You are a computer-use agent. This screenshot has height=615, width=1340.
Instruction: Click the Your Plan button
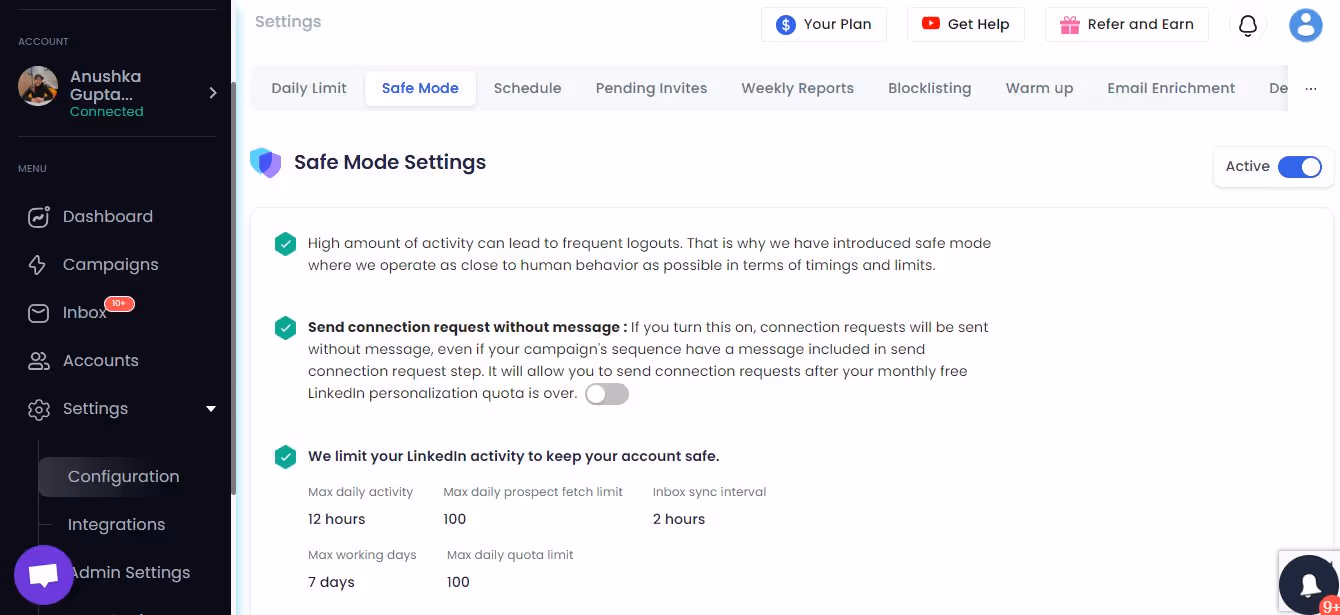pyautogui.click(x=823, y=25)
